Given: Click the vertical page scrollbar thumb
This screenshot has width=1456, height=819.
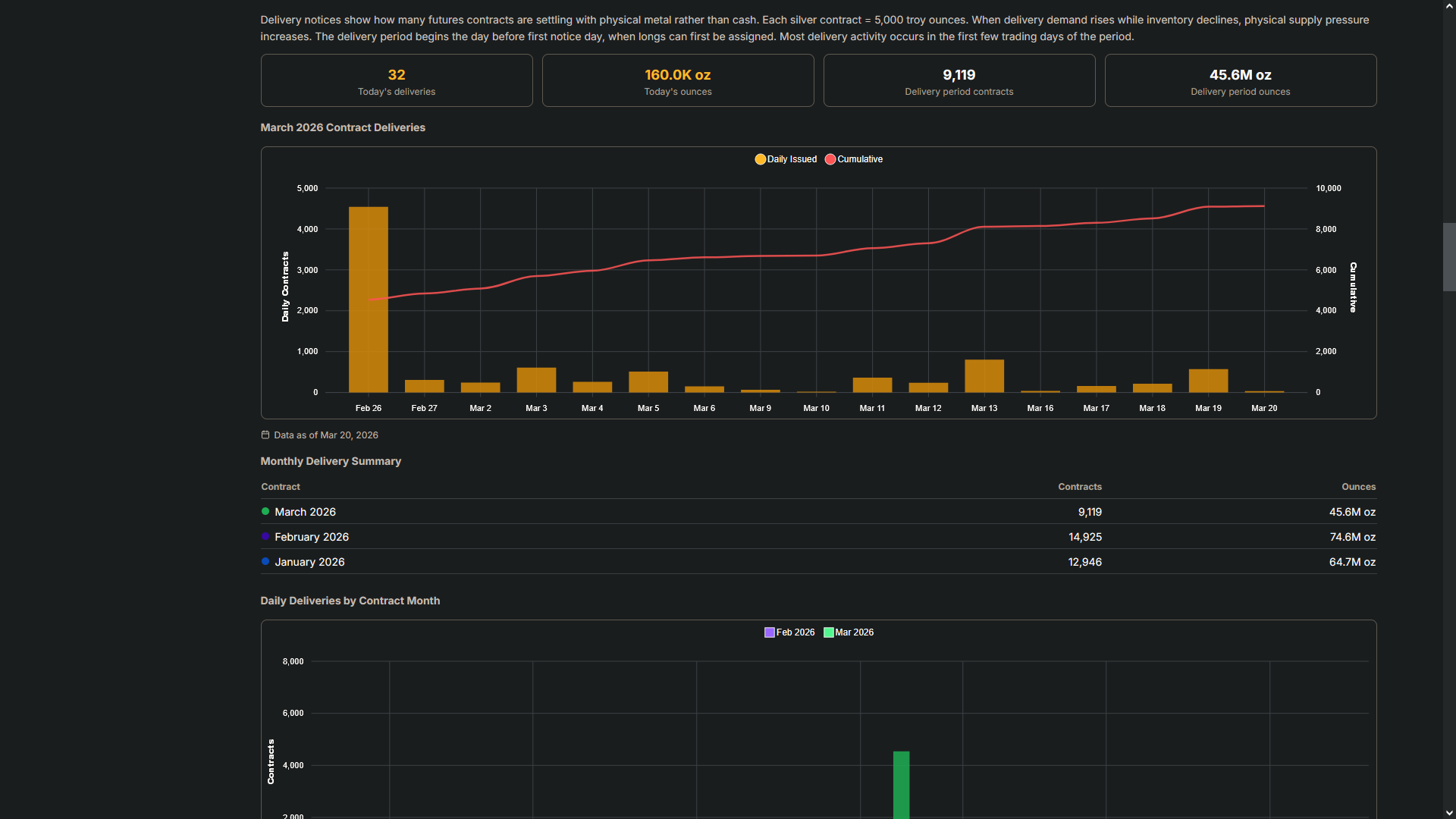Looking at the screenshot, I should click(1449, 256).
